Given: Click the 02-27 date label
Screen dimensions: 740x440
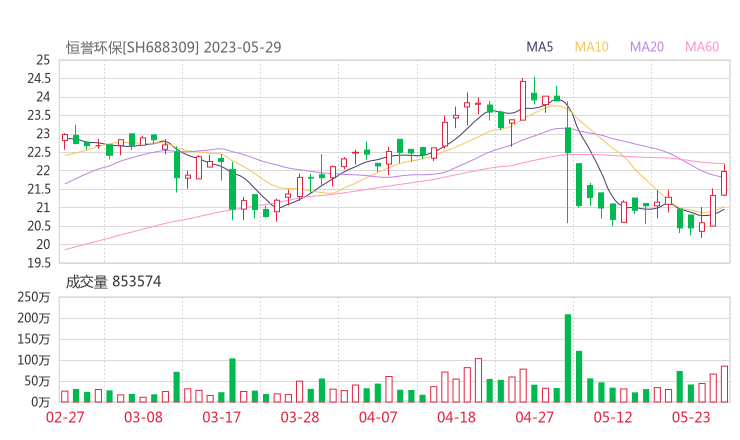Looking at the screenshot, I should point(65,417).
